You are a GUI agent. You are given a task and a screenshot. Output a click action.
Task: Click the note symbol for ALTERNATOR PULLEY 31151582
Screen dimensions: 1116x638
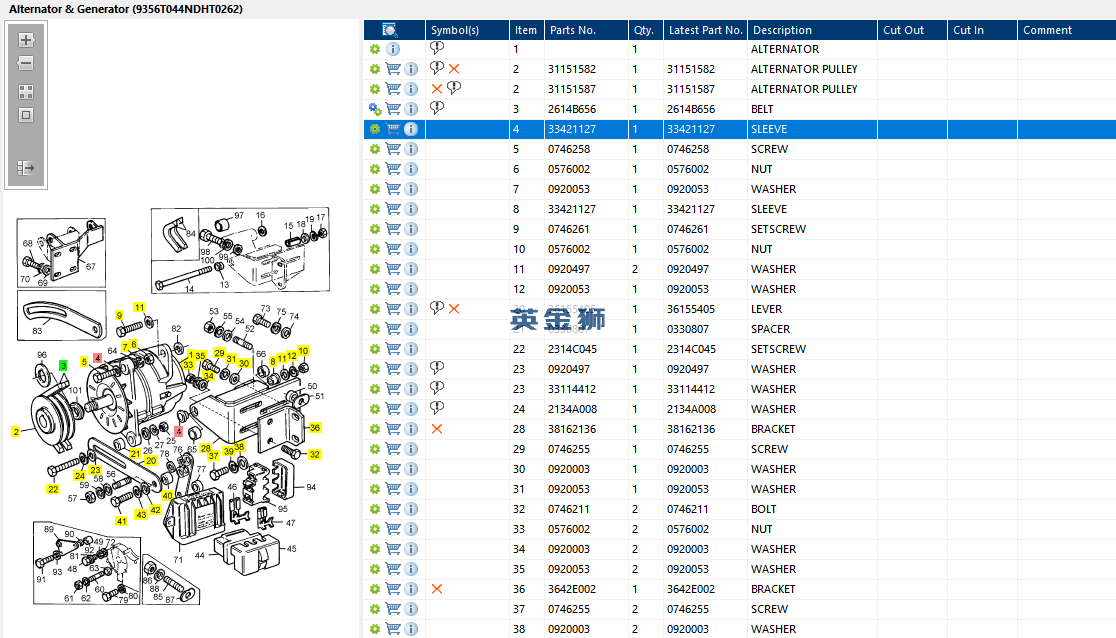(437, 68)
